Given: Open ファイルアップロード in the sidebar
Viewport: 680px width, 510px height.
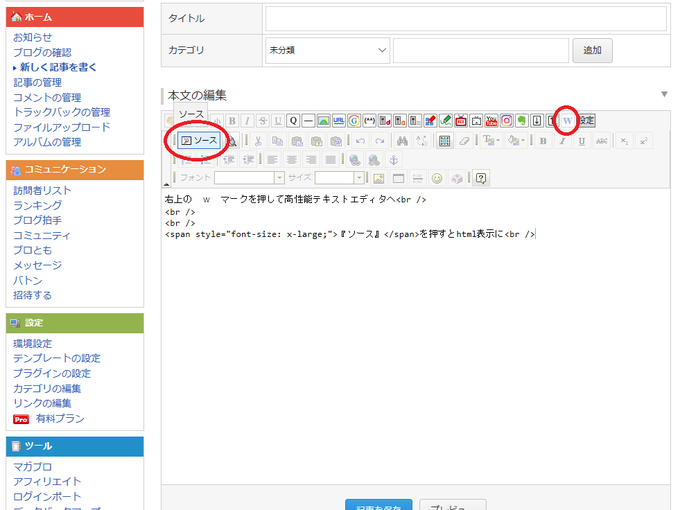Looking at the screenshot, I should click(x=62, y=127).
